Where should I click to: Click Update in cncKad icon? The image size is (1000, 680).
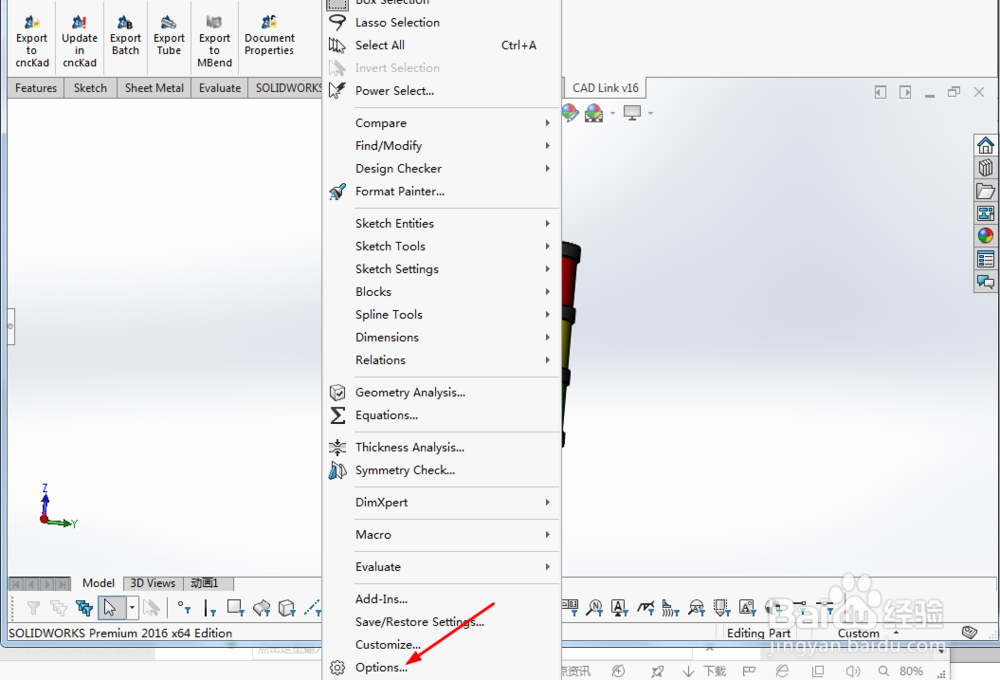coord(79,41)
